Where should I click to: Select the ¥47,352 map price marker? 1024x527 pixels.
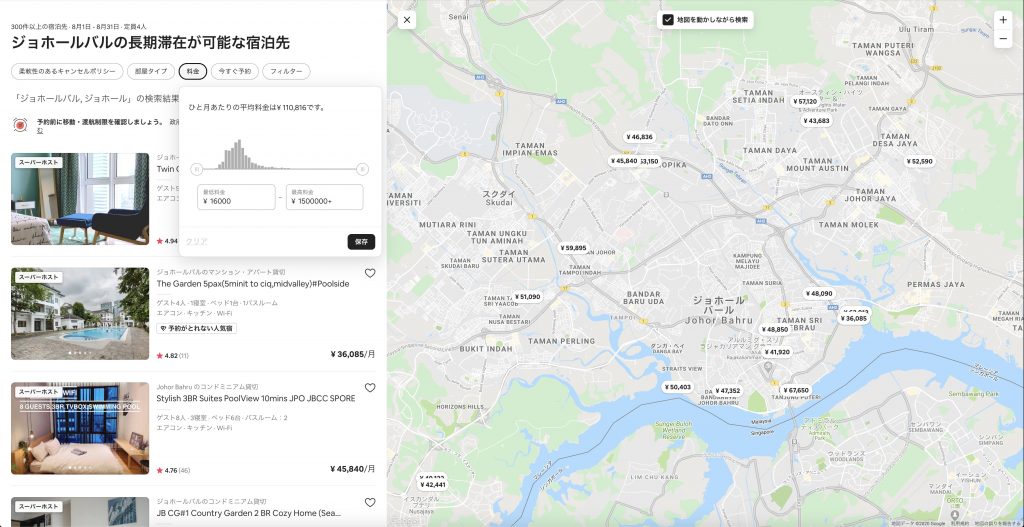(x=728, y=391)
